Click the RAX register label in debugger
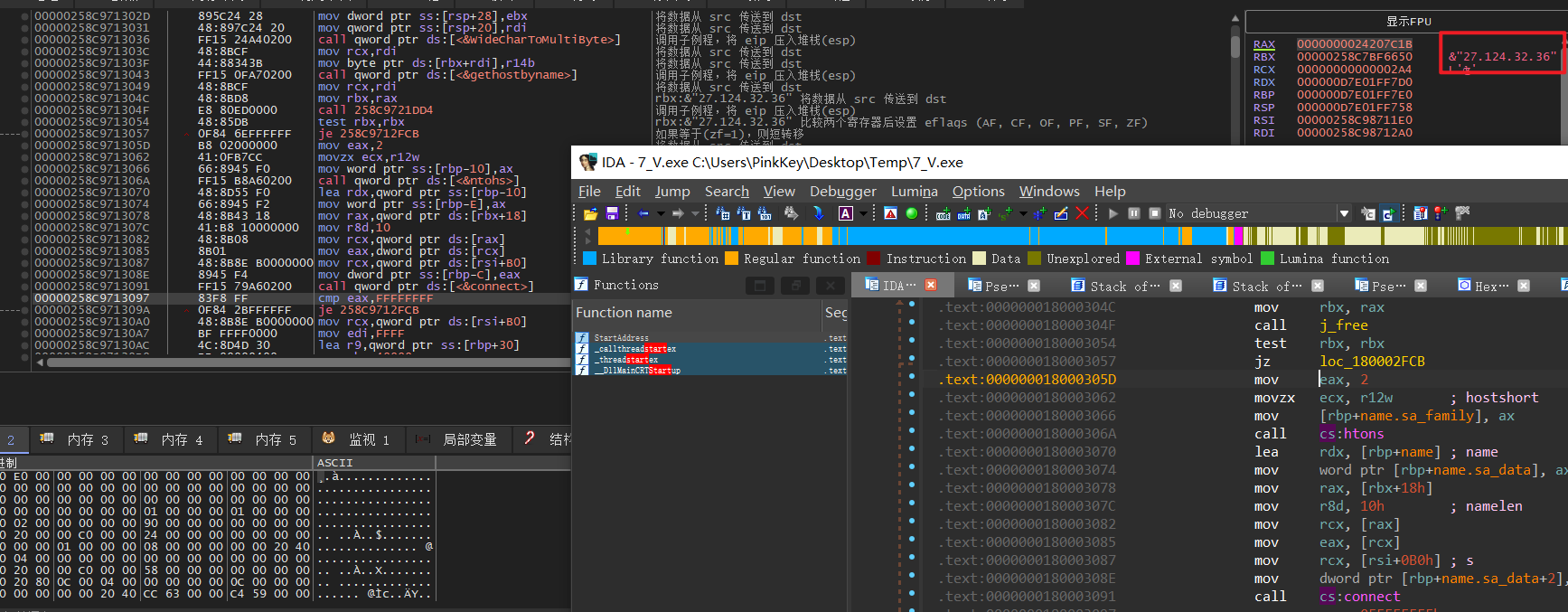 [x=1264, y=44]
